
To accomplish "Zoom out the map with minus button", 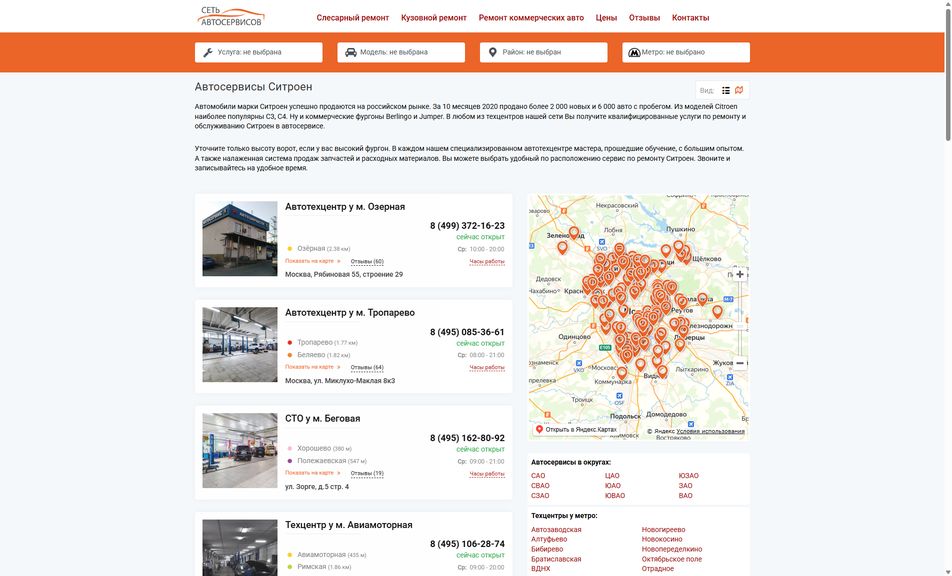I will point(740,363).
